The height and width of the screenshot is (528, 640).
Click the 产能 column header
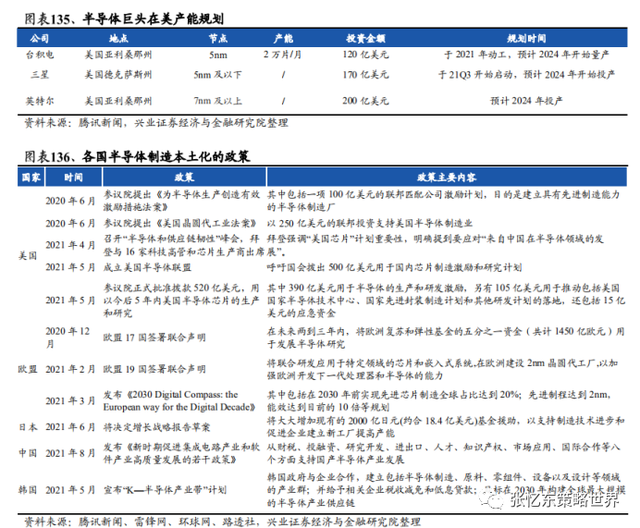(283, 38)
